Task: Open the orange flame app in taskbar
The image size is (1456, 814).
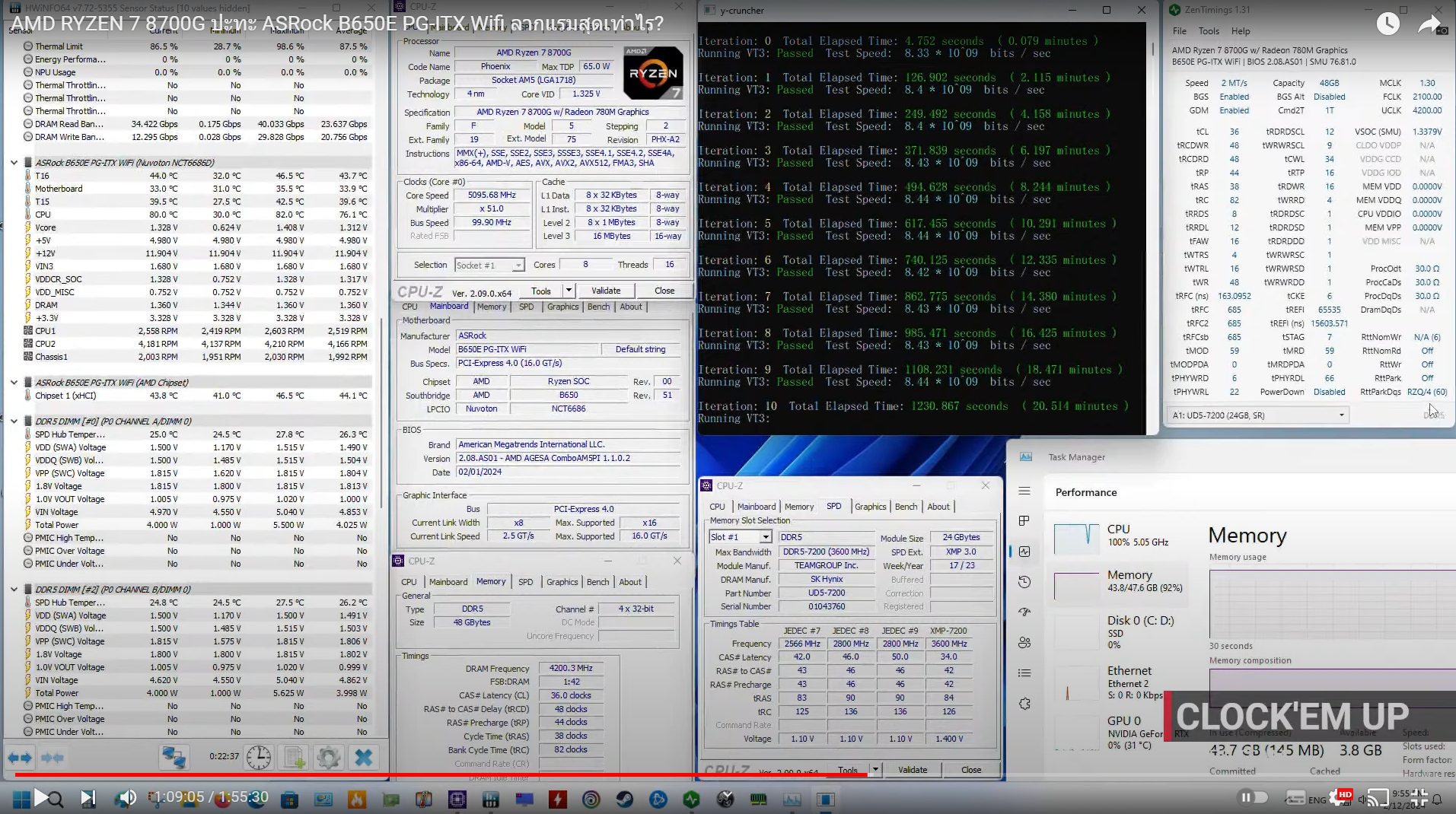Action: (356, 799)
